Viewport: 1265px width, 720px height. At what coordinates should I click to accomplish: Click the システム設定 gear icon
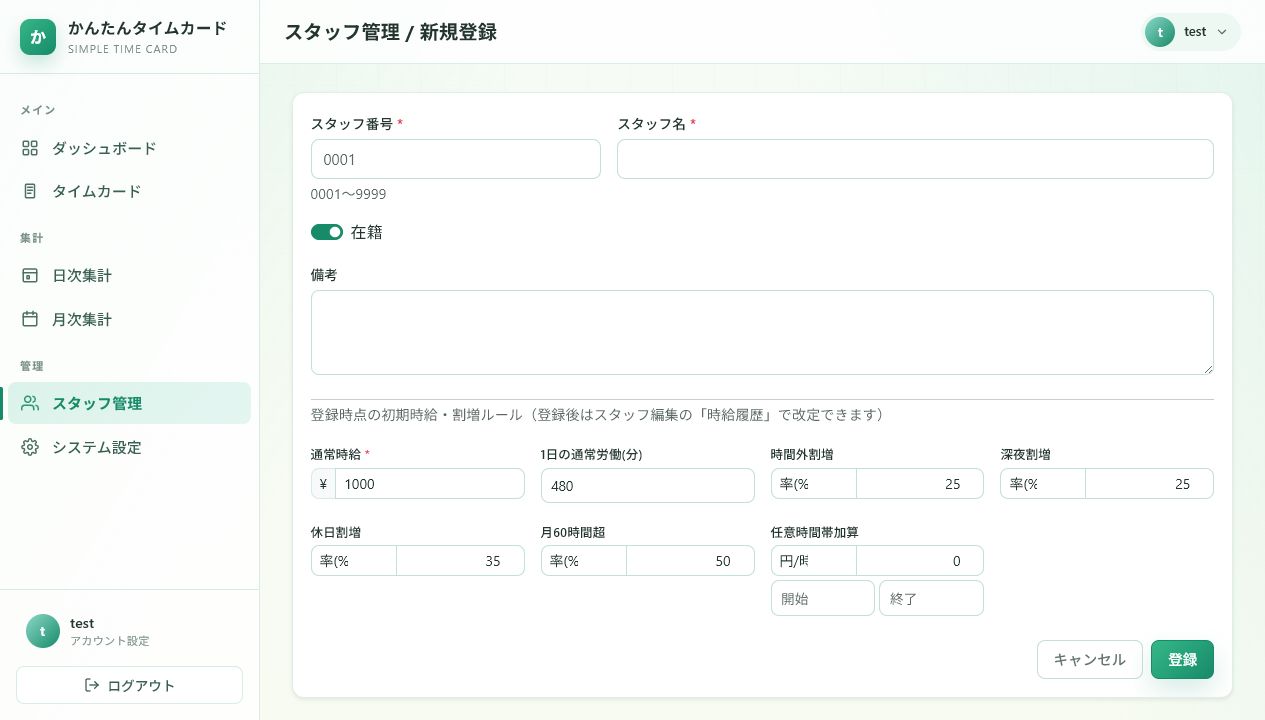coord(30,447)
